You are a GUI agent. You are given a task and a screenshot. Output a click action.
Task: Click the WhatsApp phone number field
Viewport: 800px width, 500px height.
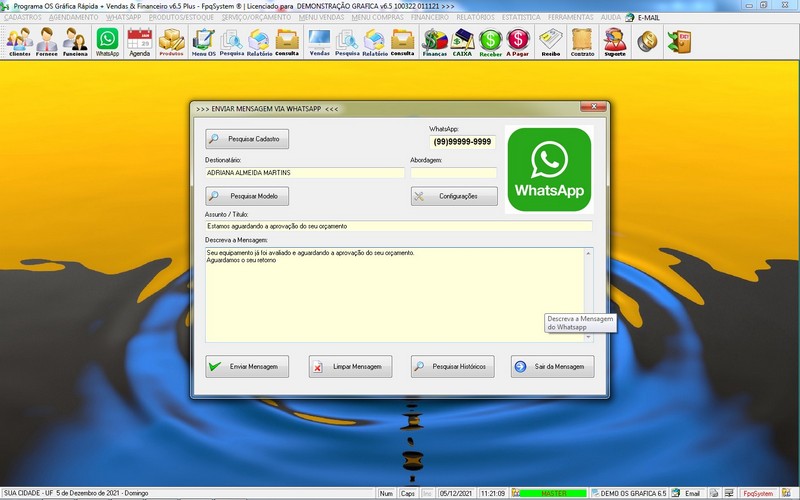click(462, 142)
